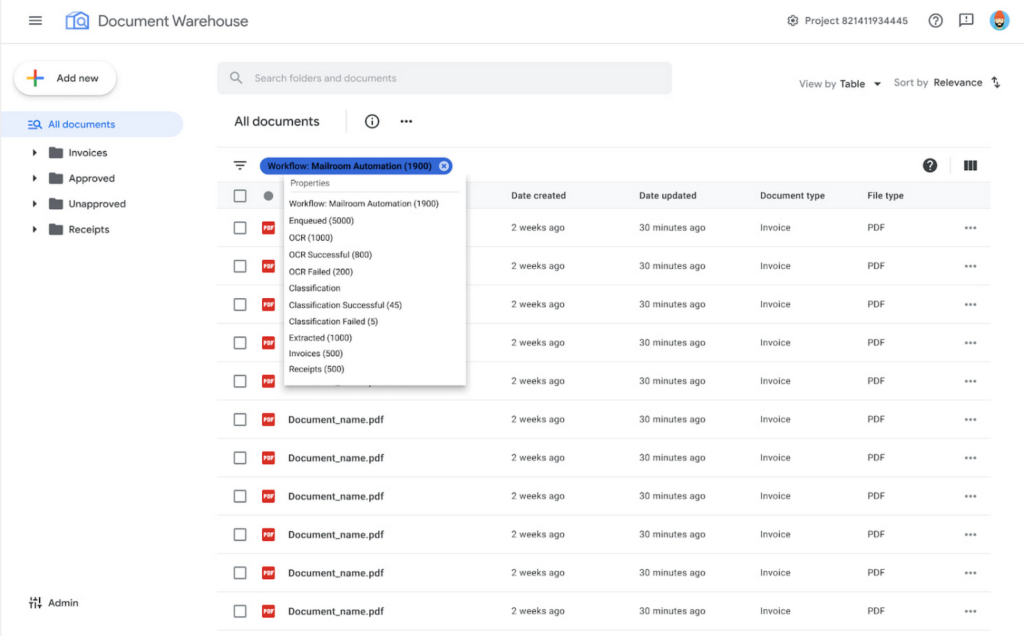1024x636 pixels.
Task: Open the hamburger navigation menu
Action: point(36,20)
